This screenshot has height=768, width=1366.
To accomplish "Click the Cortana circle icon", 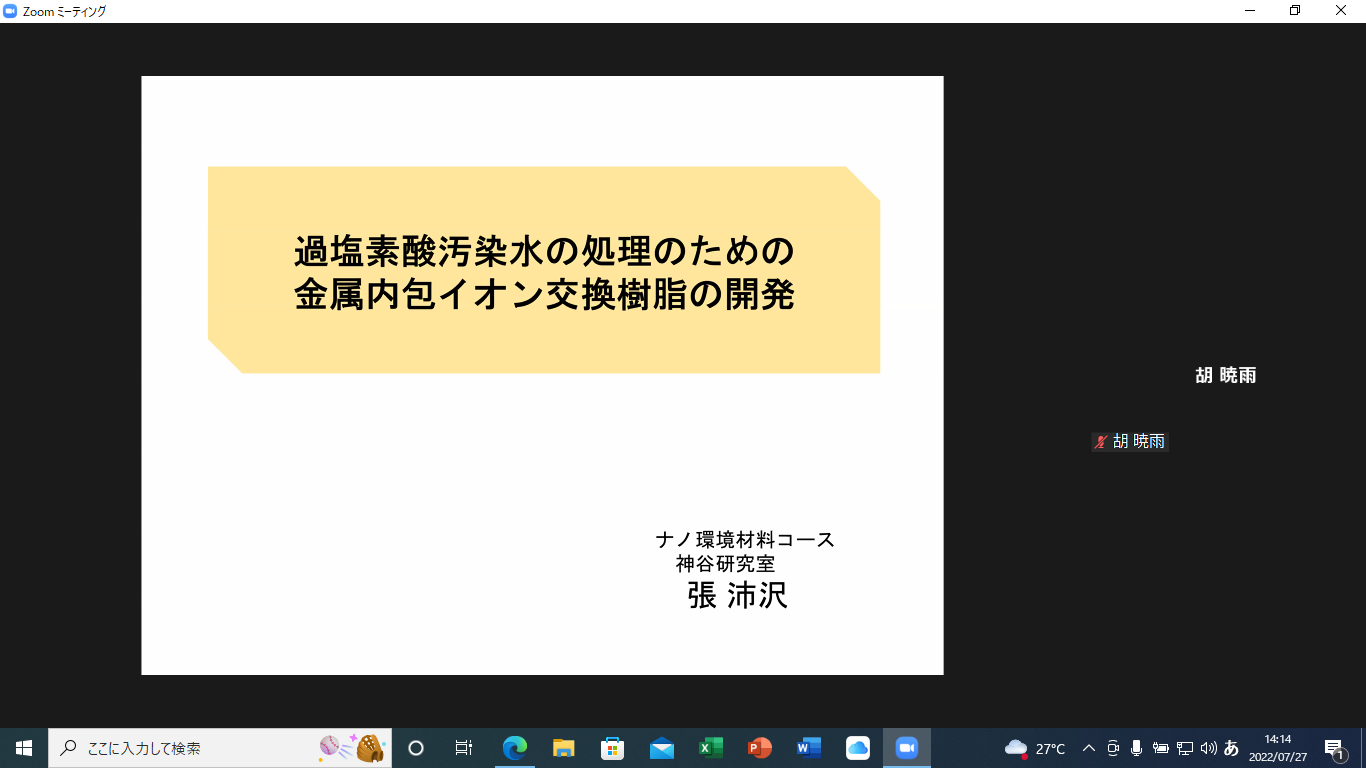I will tap(416, 748).
